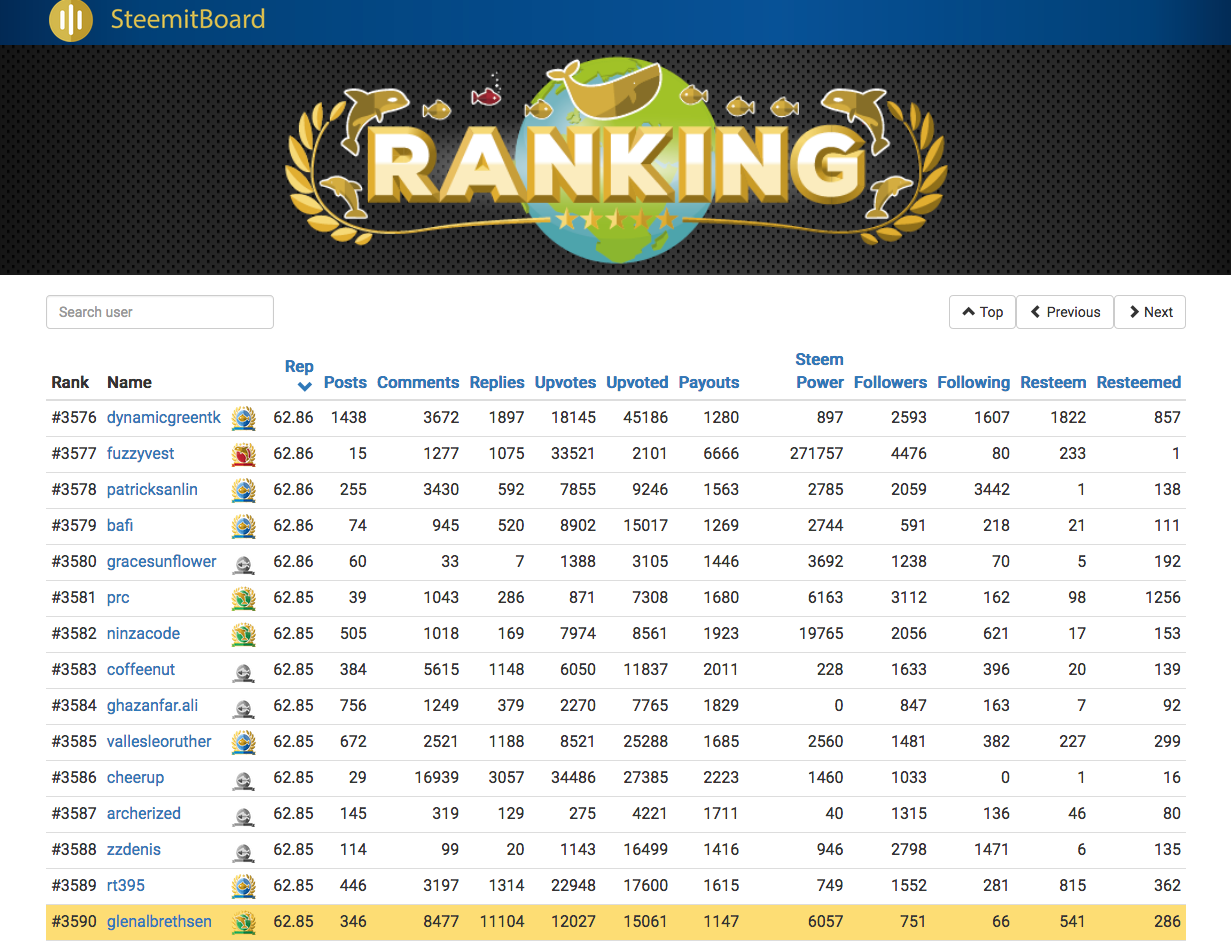The image size is (1231, 949).
Task: Open dynamicgreentk profile link
Action: pyautogui.click(x=164, y=417)
